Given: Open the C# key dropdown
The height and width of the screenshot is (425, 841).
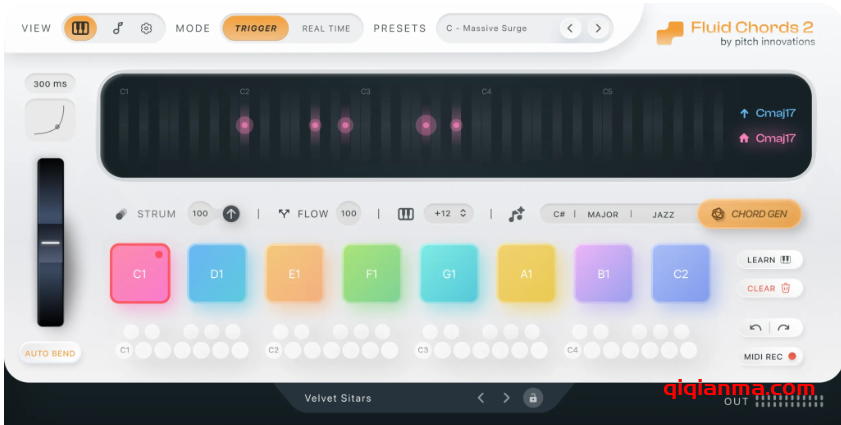Looking at the screenshot, I should tap(559, 214).
